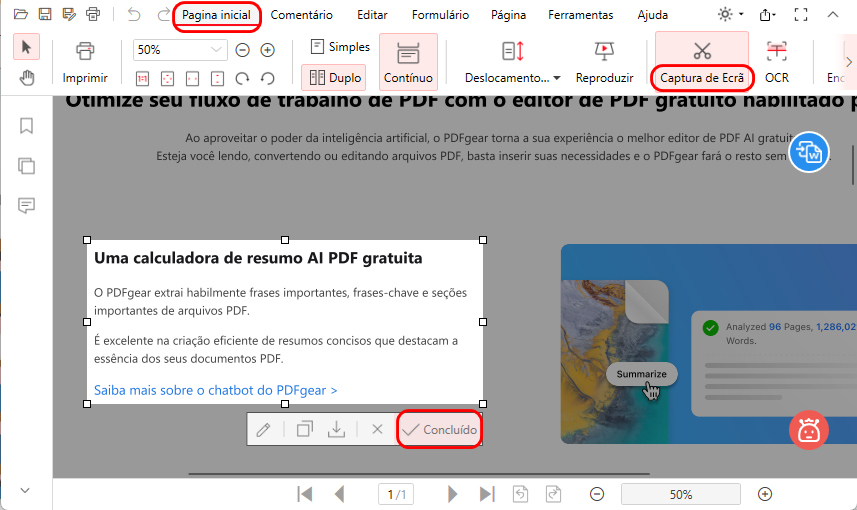Image resolution: width=857 pixels, height=510 pixels.
Task: Zoom out using the bottom bar minus
Action: click(597, 494)
